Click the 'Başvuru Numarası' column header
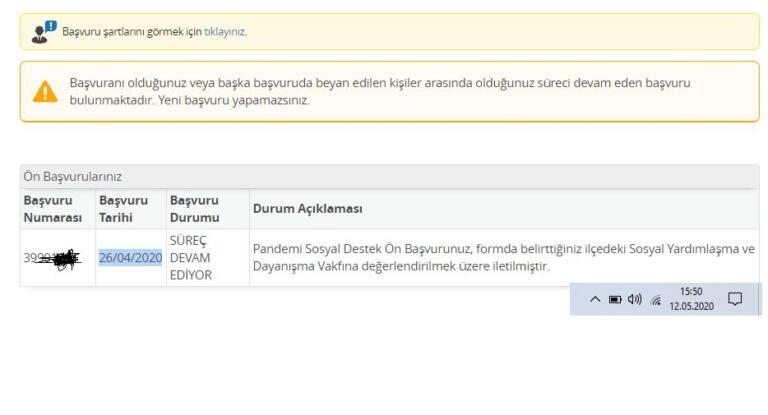The height and width of the screenshot is (415, 768). 52,208
